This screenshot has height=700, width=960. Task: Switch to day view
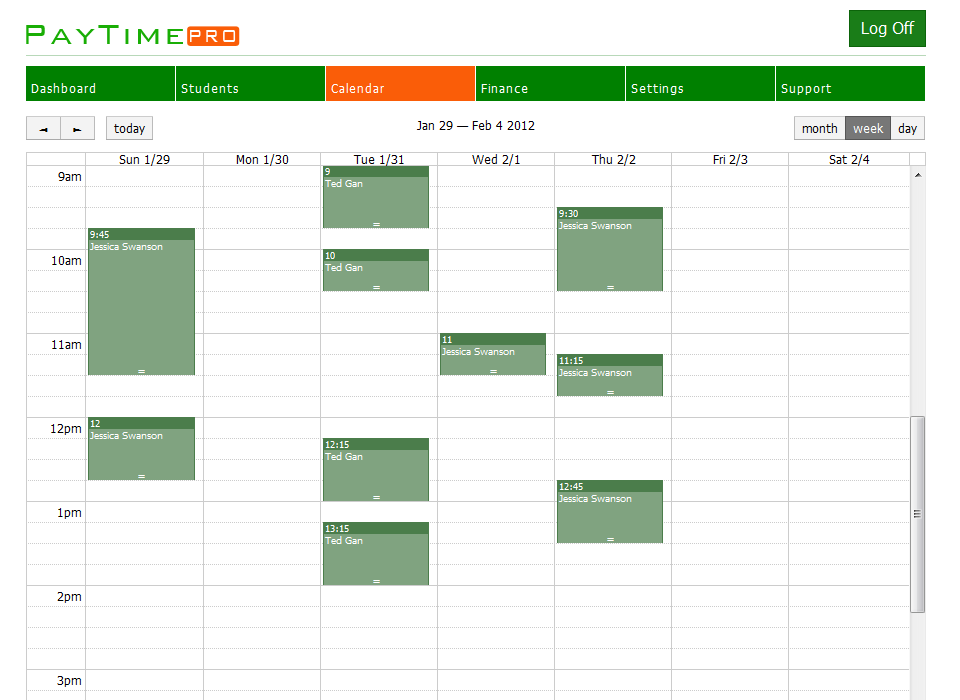click(x=907, y=129)
